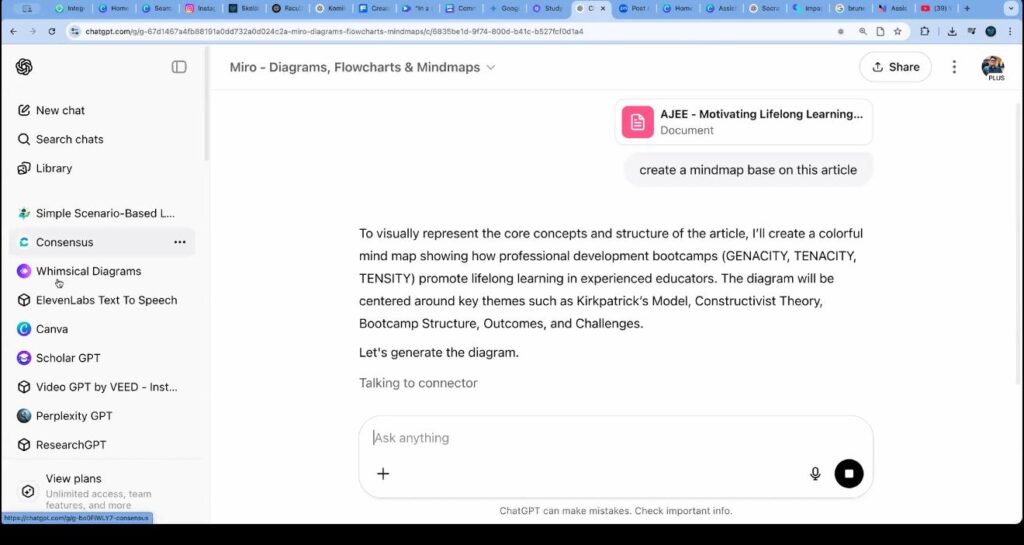The width and height of the screenshot is (1024, 545).
Task: Expand the Miro GPT title dropdown
Action: pyautogui.click(x=362, y=67)
